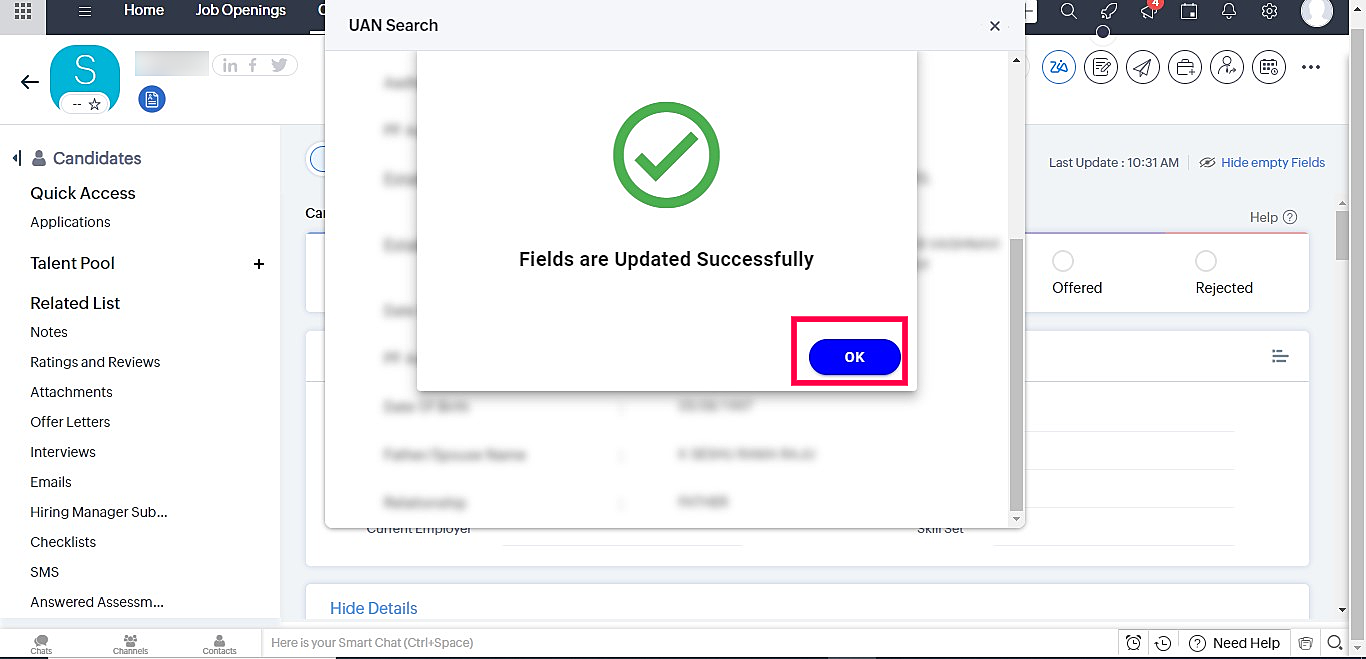Open the calendar icon in top bar

coord(1189,11)
